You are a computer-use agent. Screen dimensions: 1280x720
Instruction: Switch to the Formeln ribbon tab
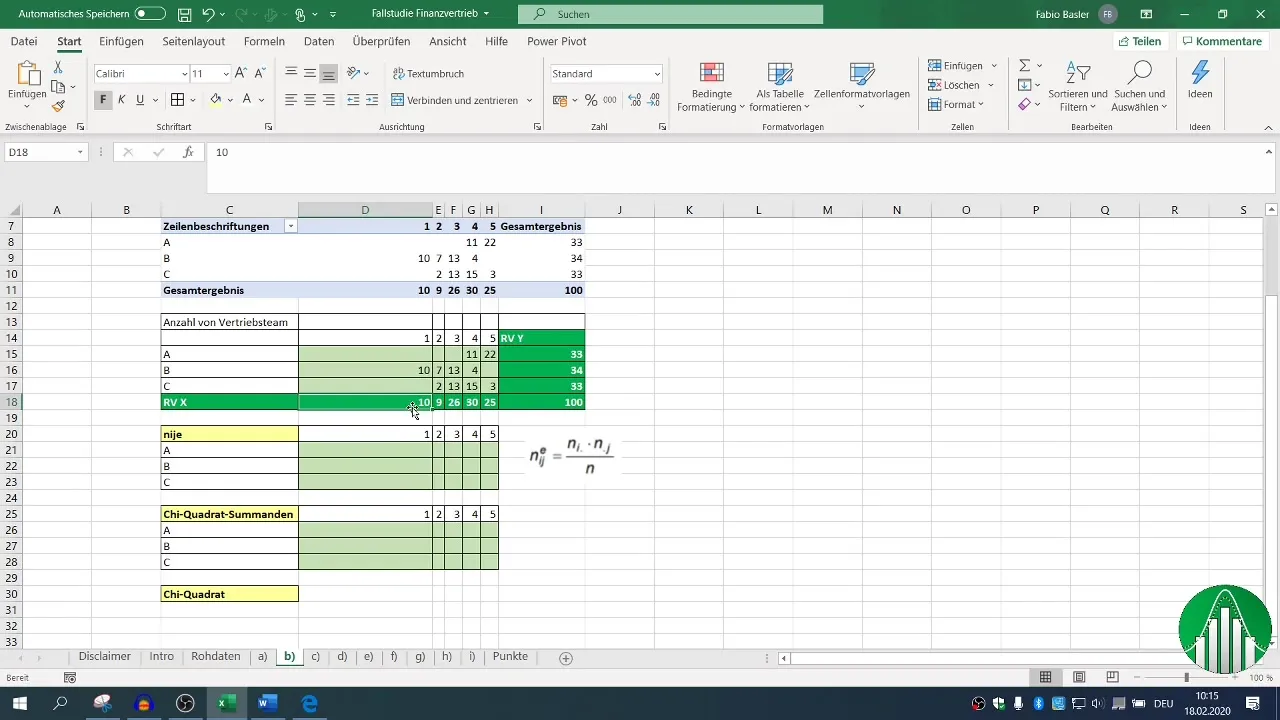tap(264, 42)
